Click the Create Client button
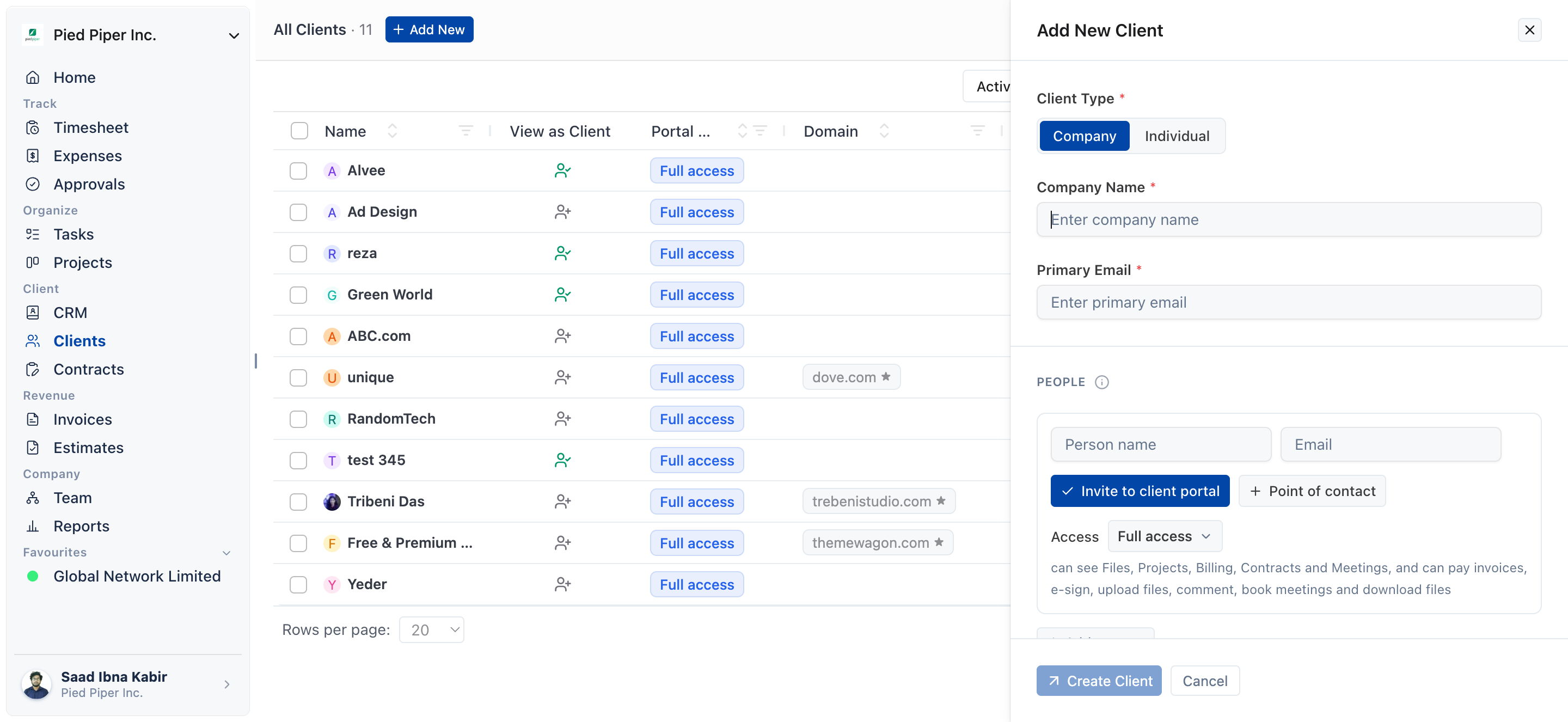Viewport: 1568px width, 722px height. tap(1099, 681)
